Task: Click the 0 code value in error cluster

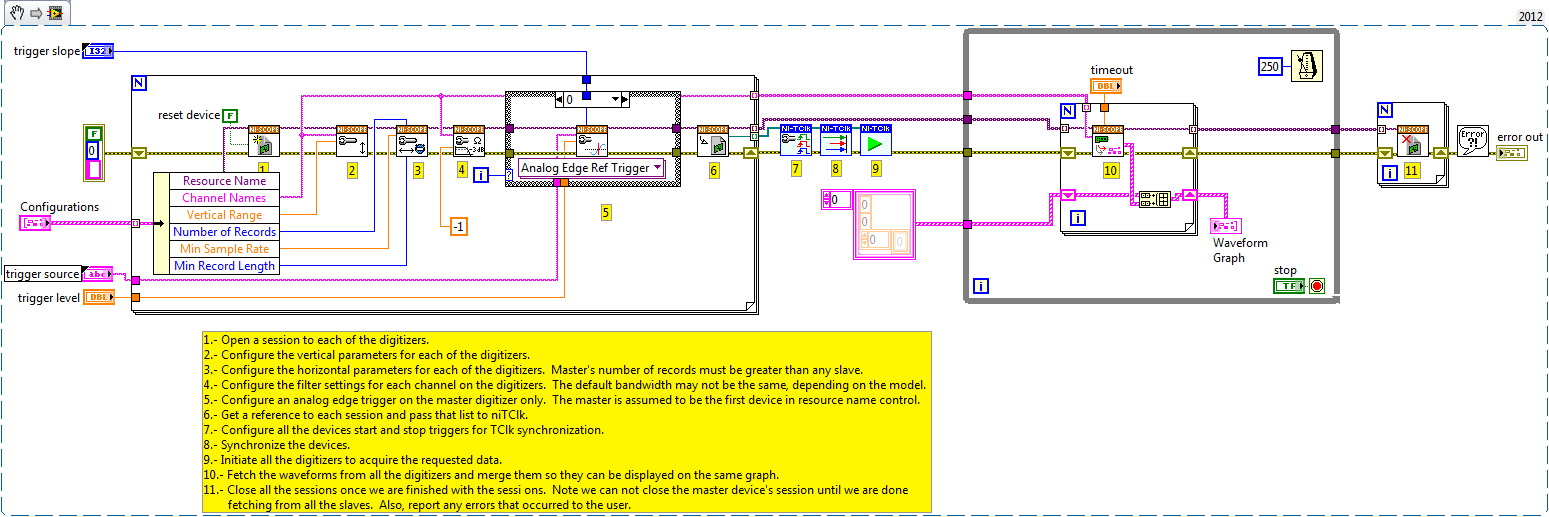Action: click(x=94, y=150)
